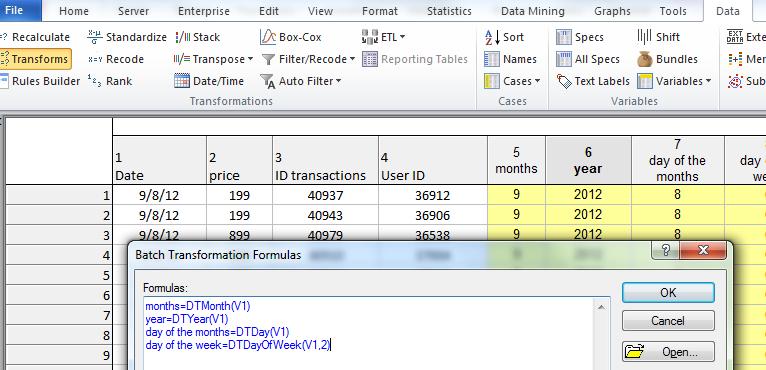This screenshot has height=370, width=766.
Task: Click Open... to load formulas
Action: (668, 351)
